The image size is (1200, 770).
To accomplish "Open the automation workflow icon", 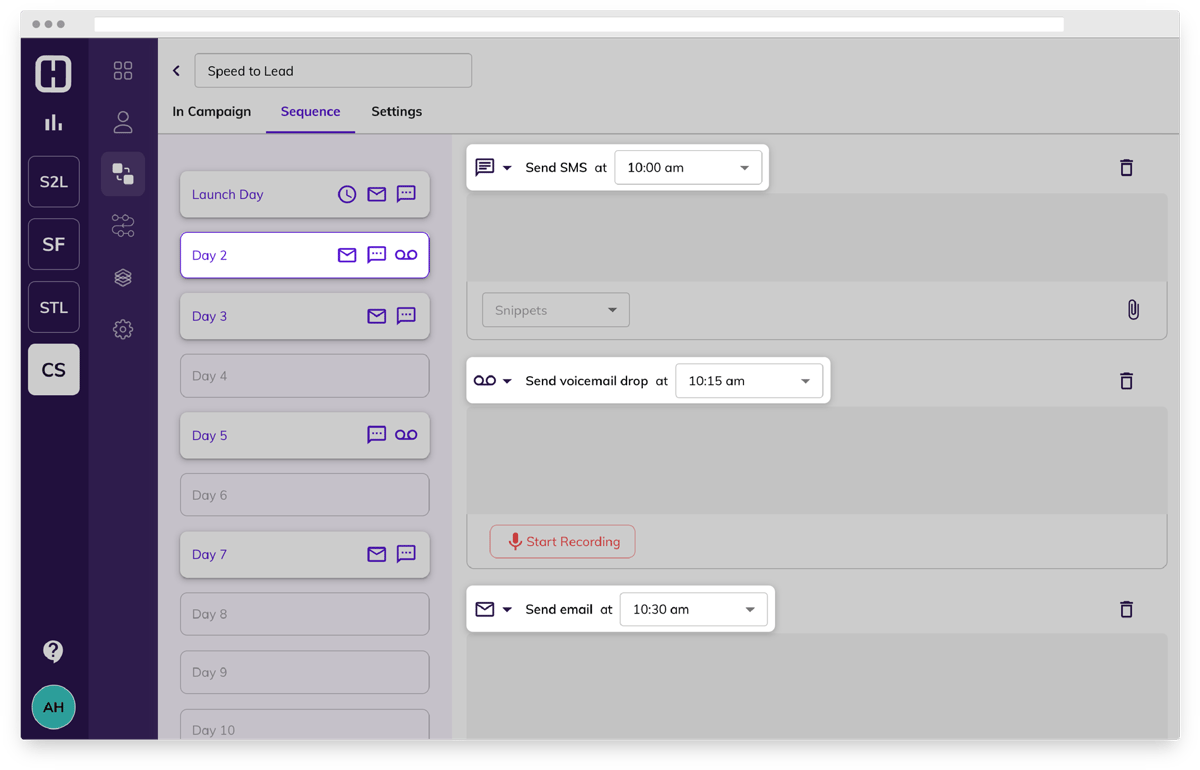I will tap(122, 225).
